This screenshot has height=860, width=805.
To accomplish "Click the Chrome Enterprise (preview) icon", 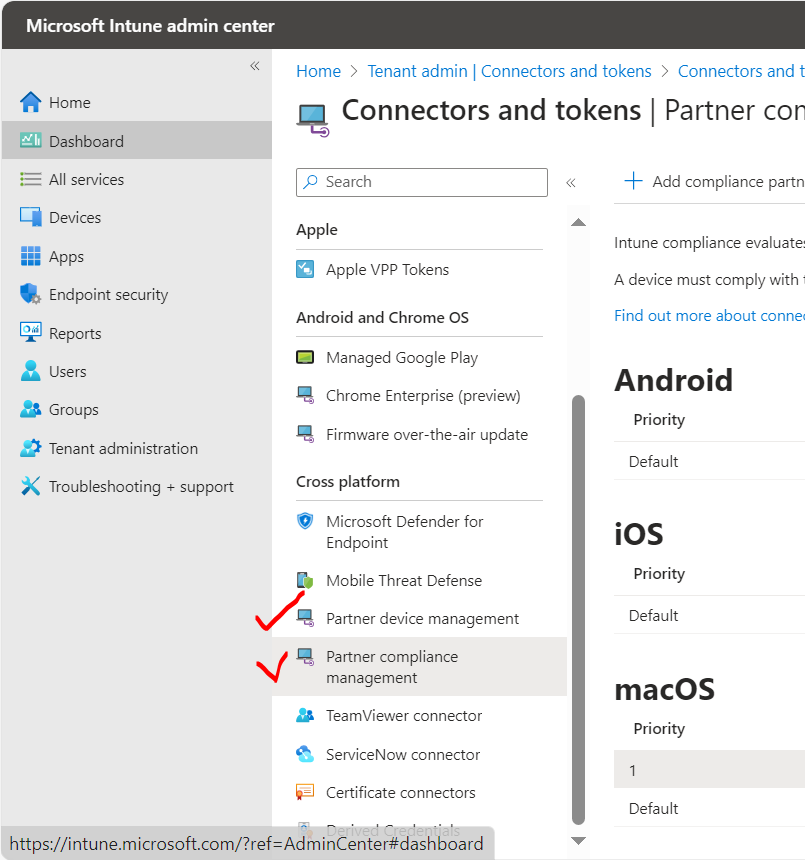I will pos(305,395).
